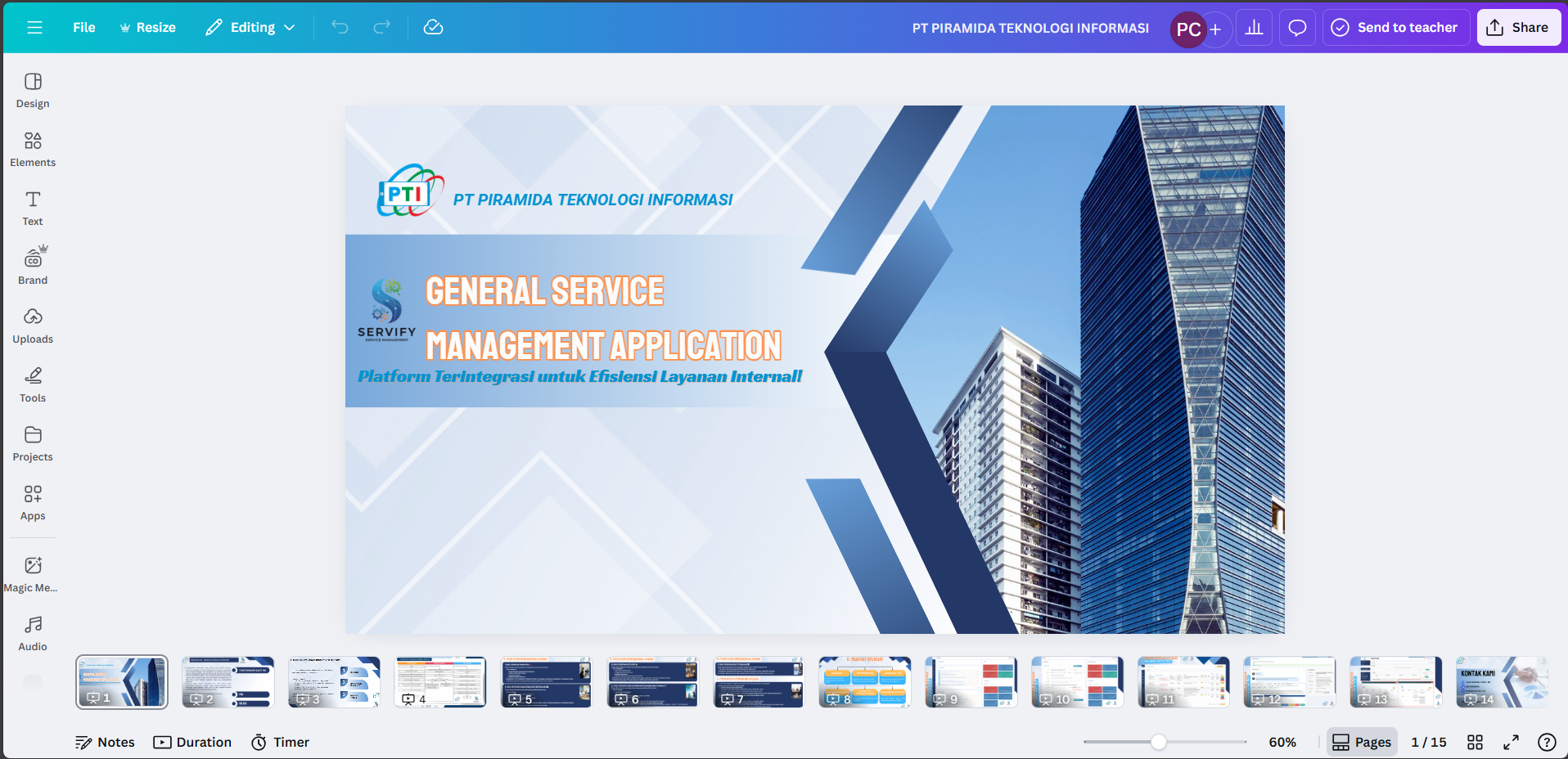Click Send to teacher
The height and width of the screenshot is (759, 1568).
point(1396,28)
